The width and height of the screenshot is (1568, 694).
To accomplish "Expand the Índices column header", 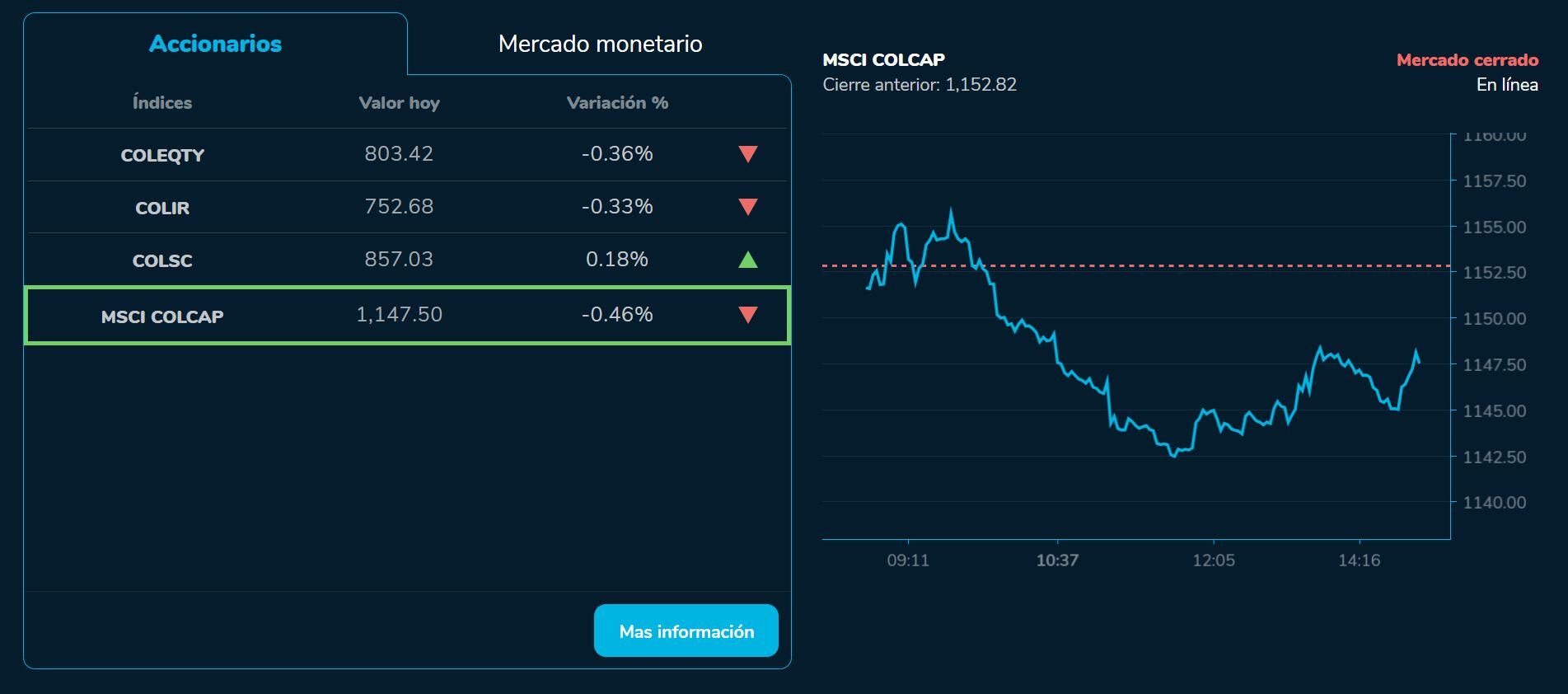I will pyautogui.click(x=161, y=102).
